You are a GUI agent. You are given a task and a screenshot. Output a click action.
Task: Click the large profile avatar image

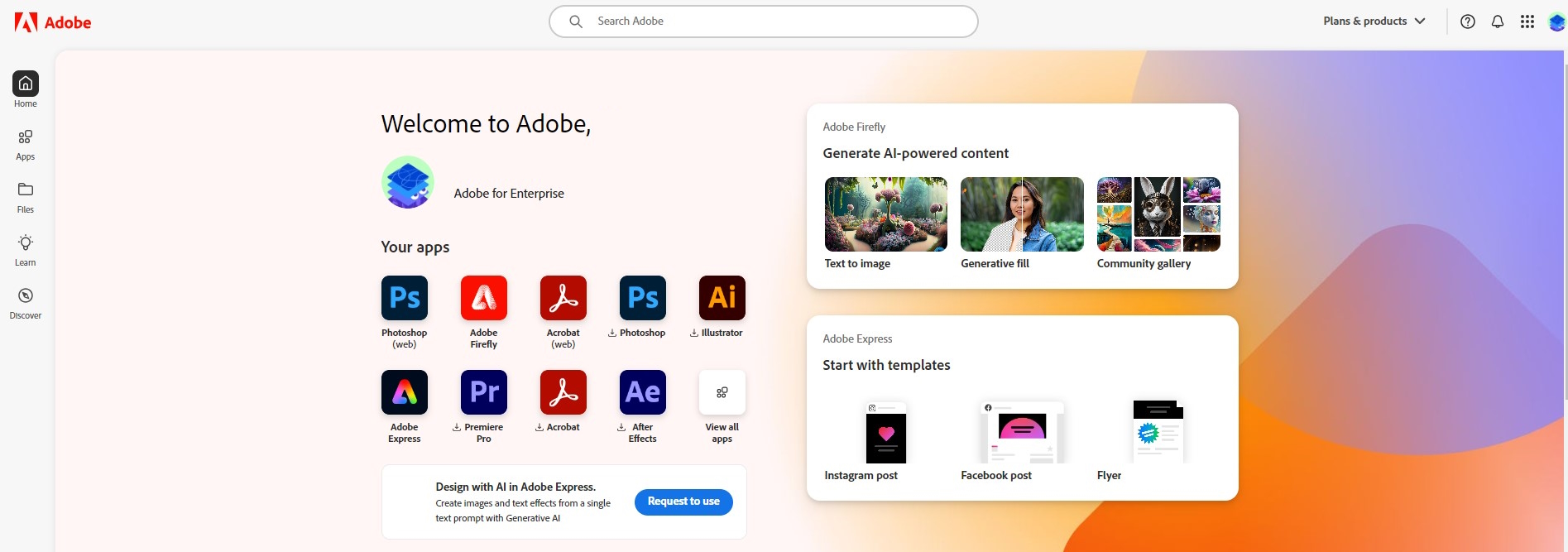(x=408, y=182)
